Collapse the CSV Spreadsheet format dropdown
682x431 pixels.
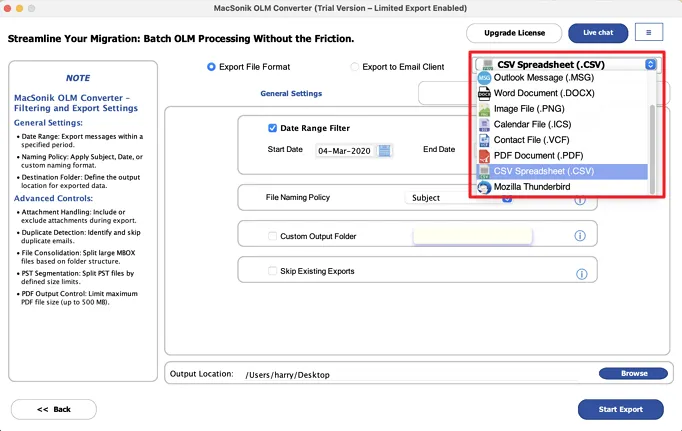[650, 64]
